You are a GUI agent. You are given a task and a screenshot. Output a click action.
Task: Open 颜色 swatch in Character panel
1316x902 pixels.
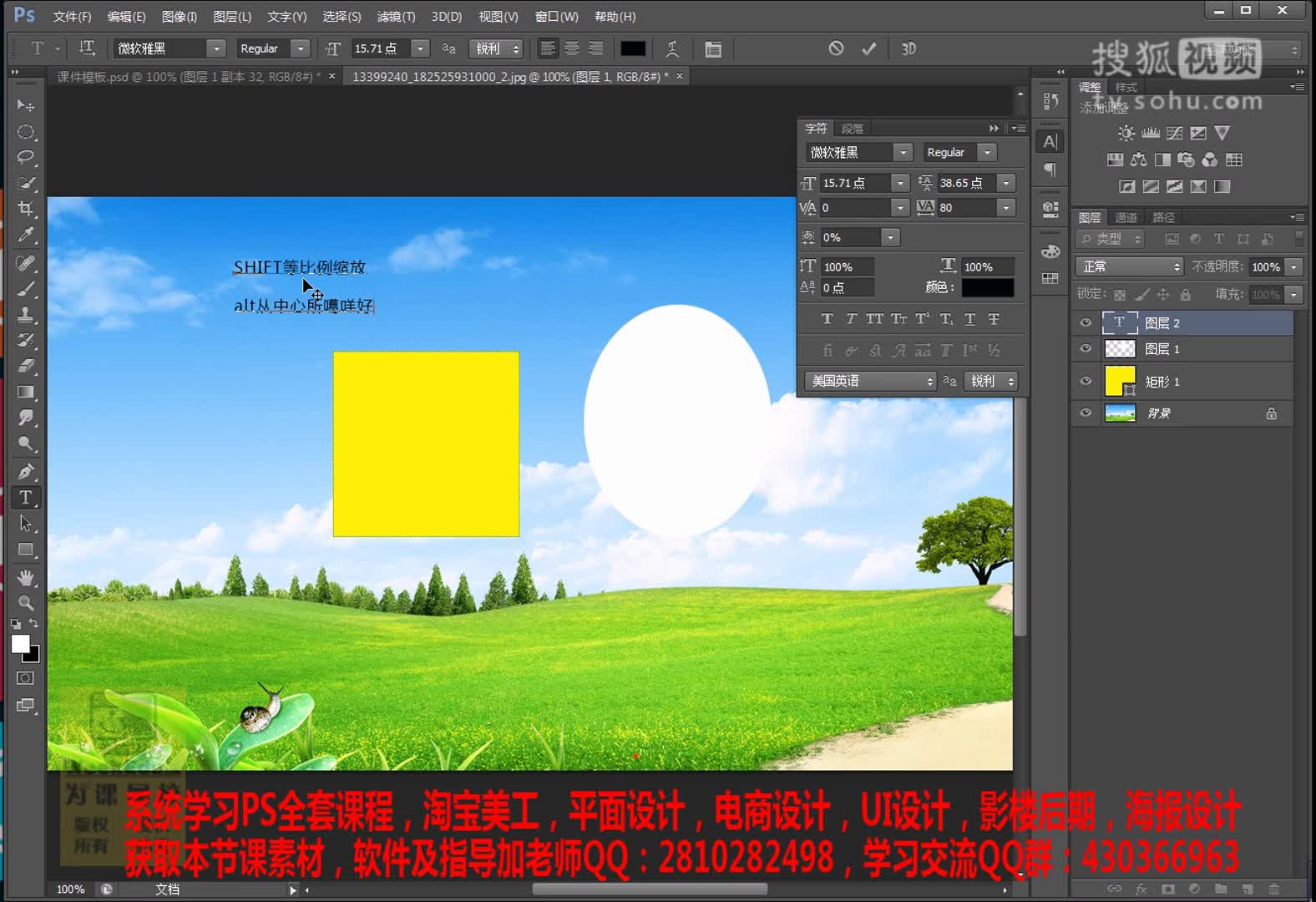pos(988,287)
